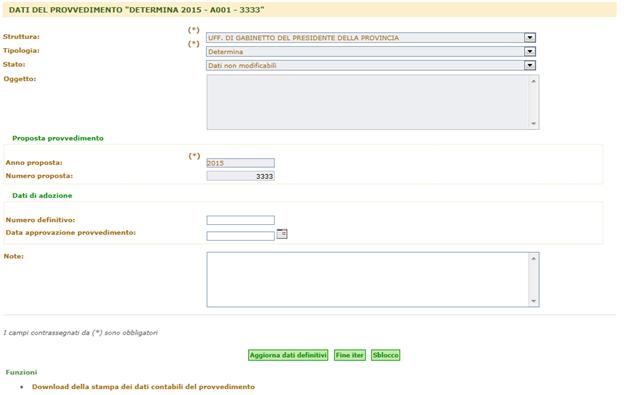Expand the Struttura dropdown arrow
The image size is (626, 395).
530,38
